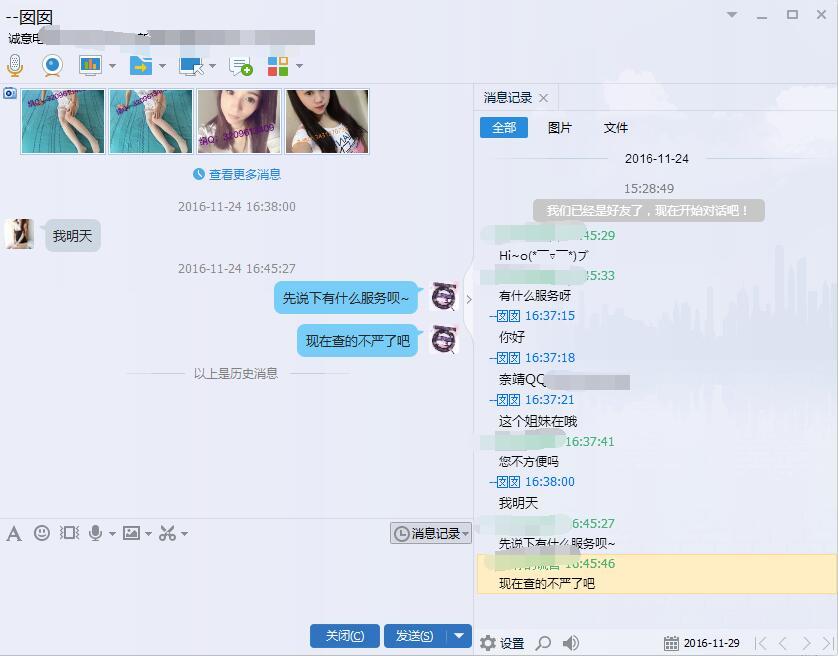Collapse the message record side panel arrow
Image resolution: width=838 pixels, height=656 pixels.
469,299
